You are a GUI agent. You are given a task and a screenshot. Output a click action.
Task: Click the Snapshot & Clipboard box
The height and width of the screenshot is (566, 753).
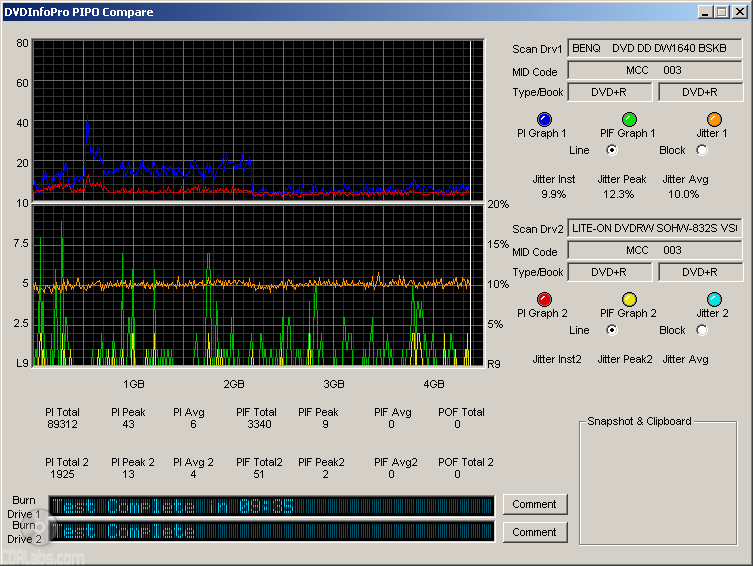click(657, 482)
